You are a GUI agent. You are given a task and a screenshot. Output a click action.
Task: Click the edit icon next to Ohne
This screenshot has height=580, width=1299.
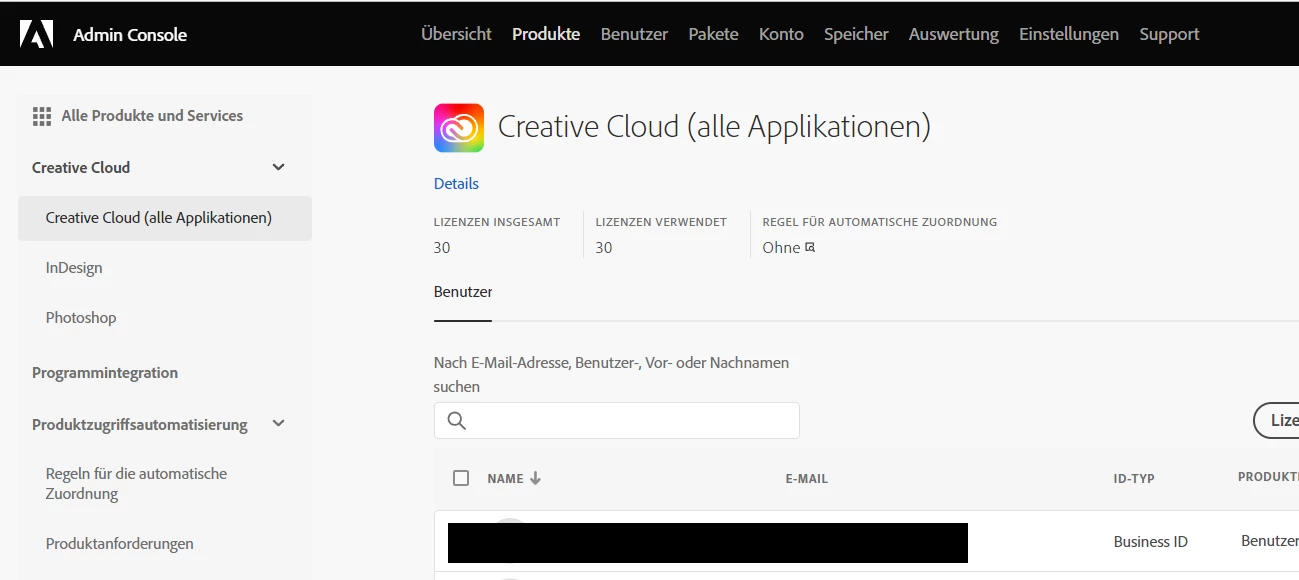[810, 247]
